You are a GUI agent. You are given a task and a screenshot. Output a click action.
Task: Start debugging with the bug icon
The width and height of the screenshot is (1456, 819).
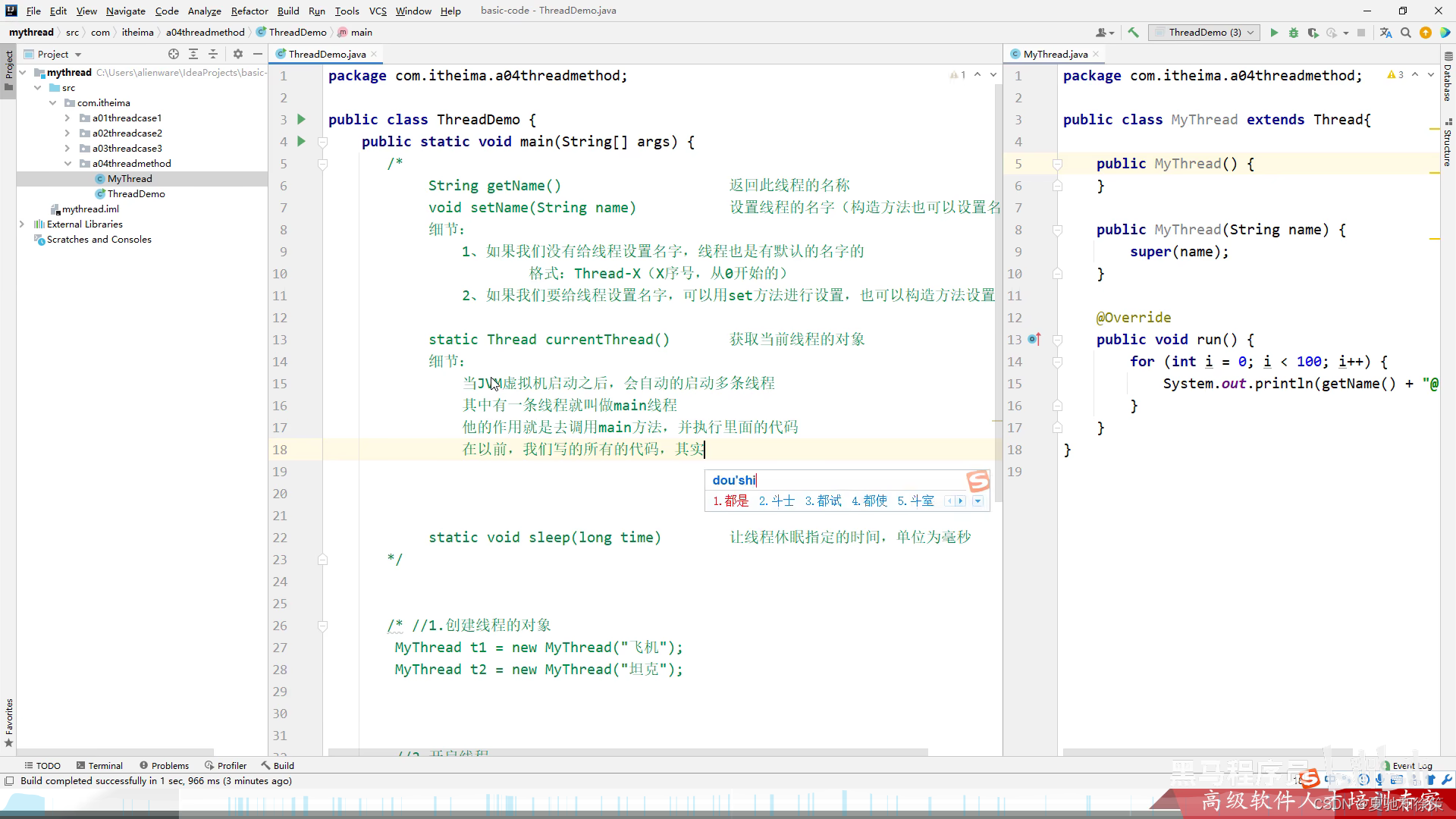(1294, 33)
